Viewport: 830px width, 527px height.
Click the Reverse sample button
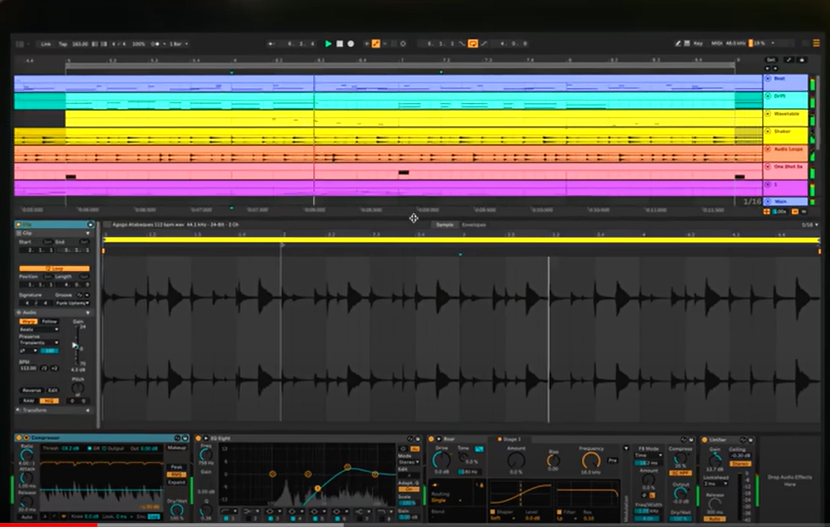point(32,390)
